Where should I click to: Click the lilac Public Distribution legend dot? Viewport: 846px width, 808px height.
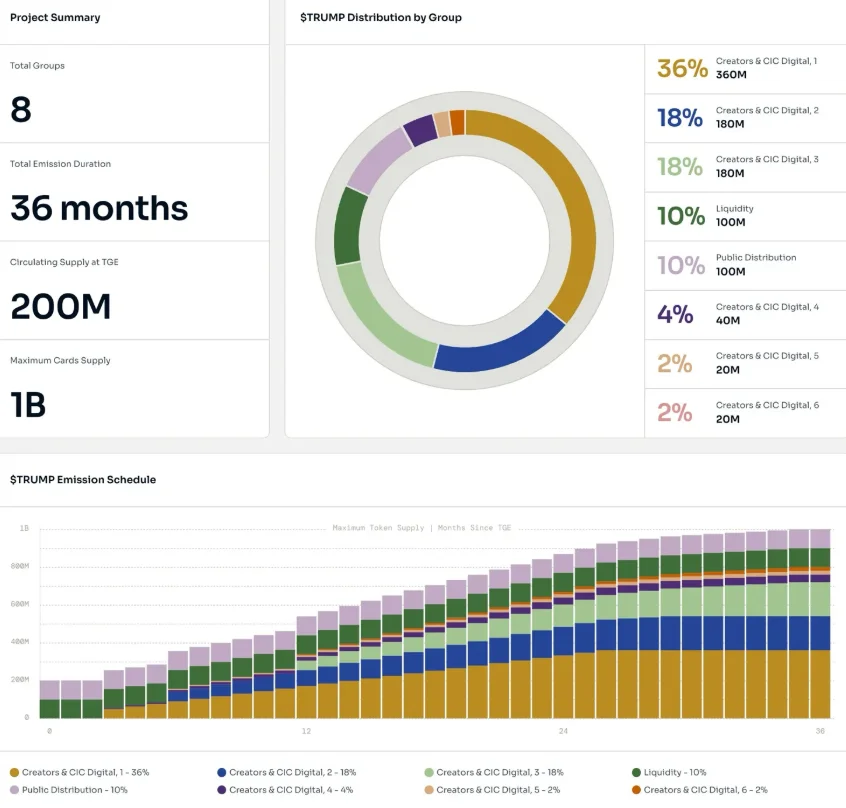coord(15,790)
